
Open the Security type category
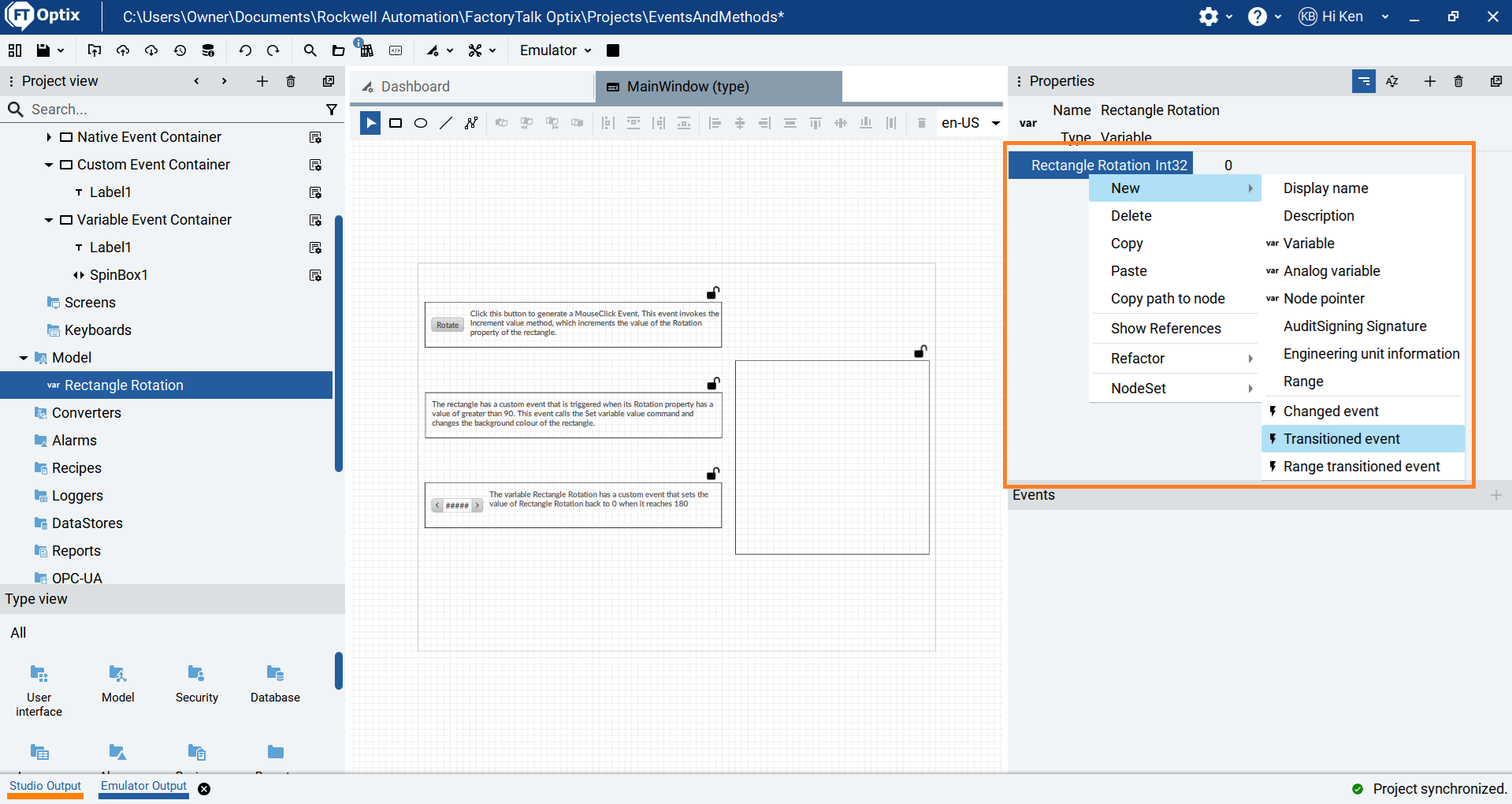[197, 683]
